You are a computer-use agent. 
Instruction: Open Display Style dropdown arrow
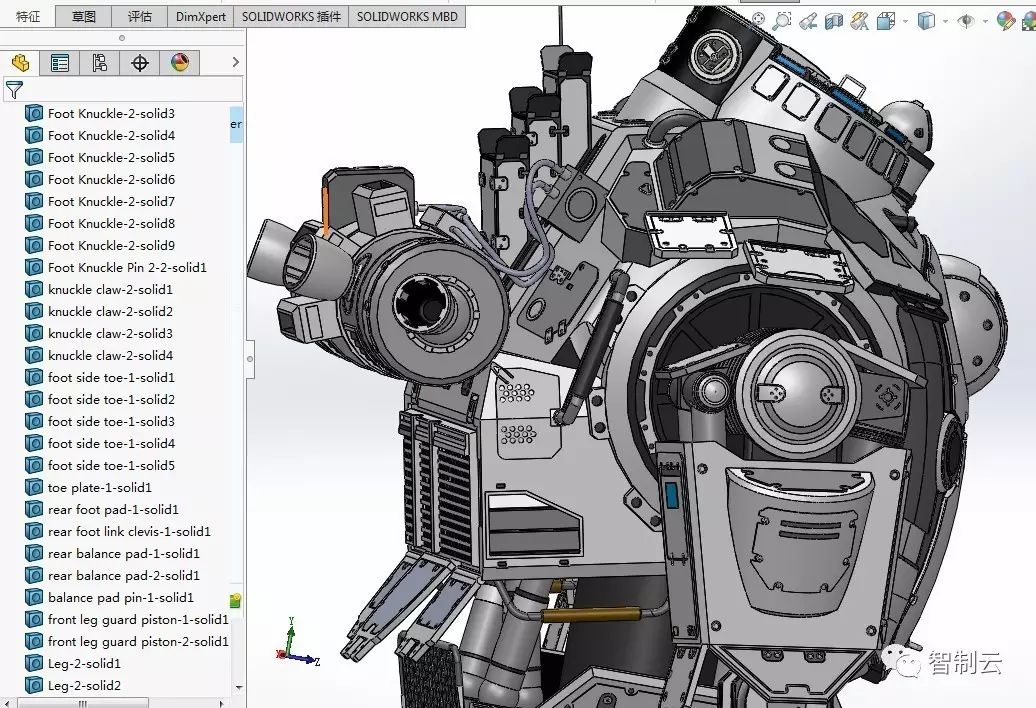pyautogui.click(x=945, y=22)
